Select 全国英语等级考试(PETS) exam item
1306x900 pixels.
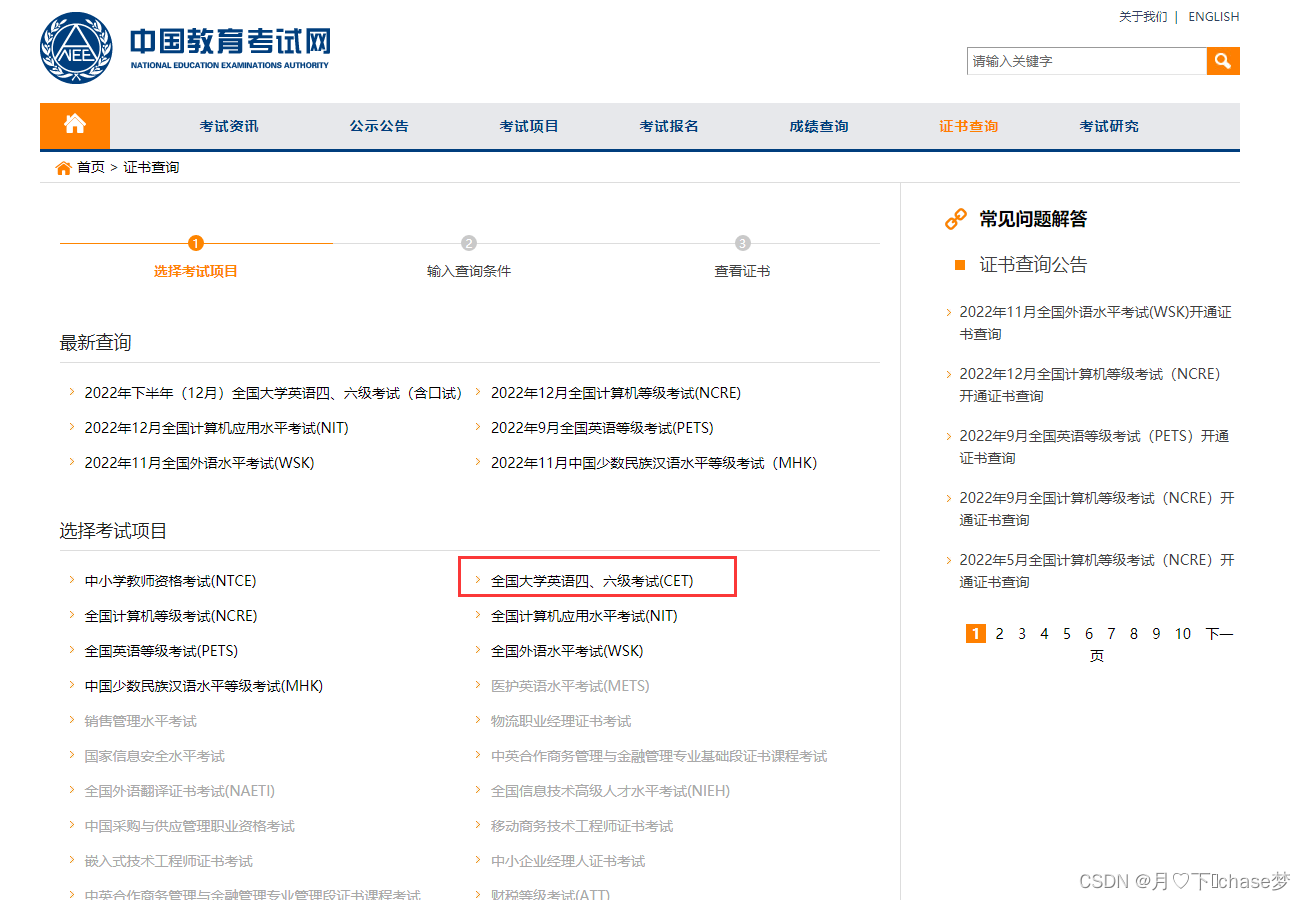[161, 651]
